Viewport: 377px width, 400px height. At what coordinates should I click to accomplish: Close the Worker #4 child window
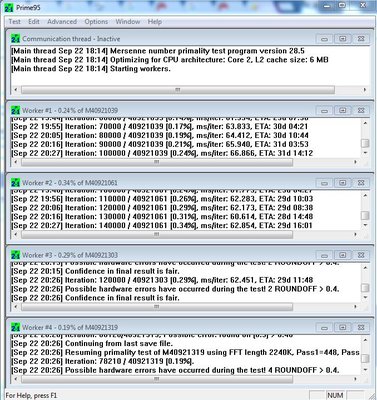[361, 327]
